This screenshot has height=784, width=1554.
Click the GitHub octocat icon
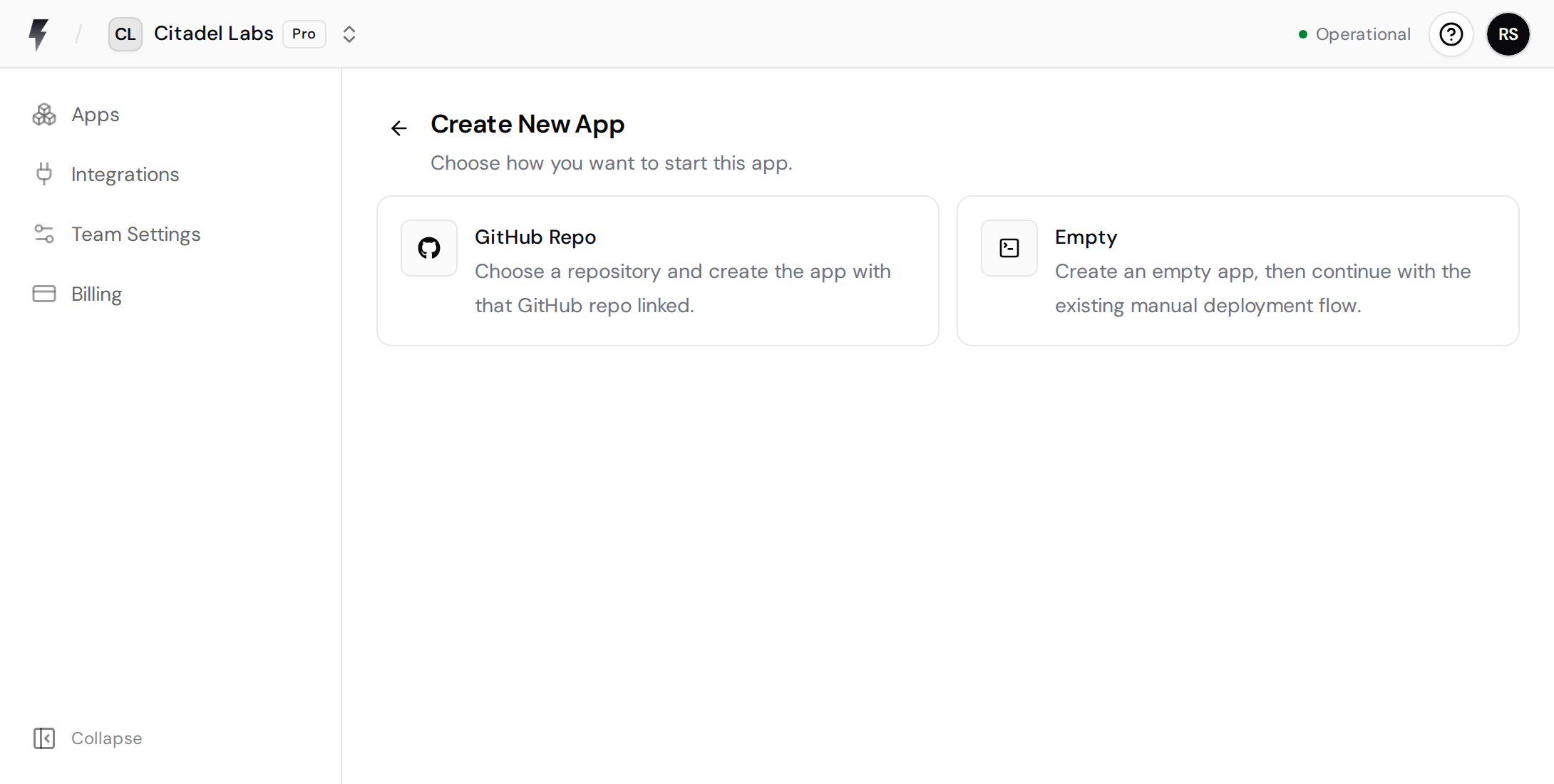pyautogui.click(x=429, y=248)
